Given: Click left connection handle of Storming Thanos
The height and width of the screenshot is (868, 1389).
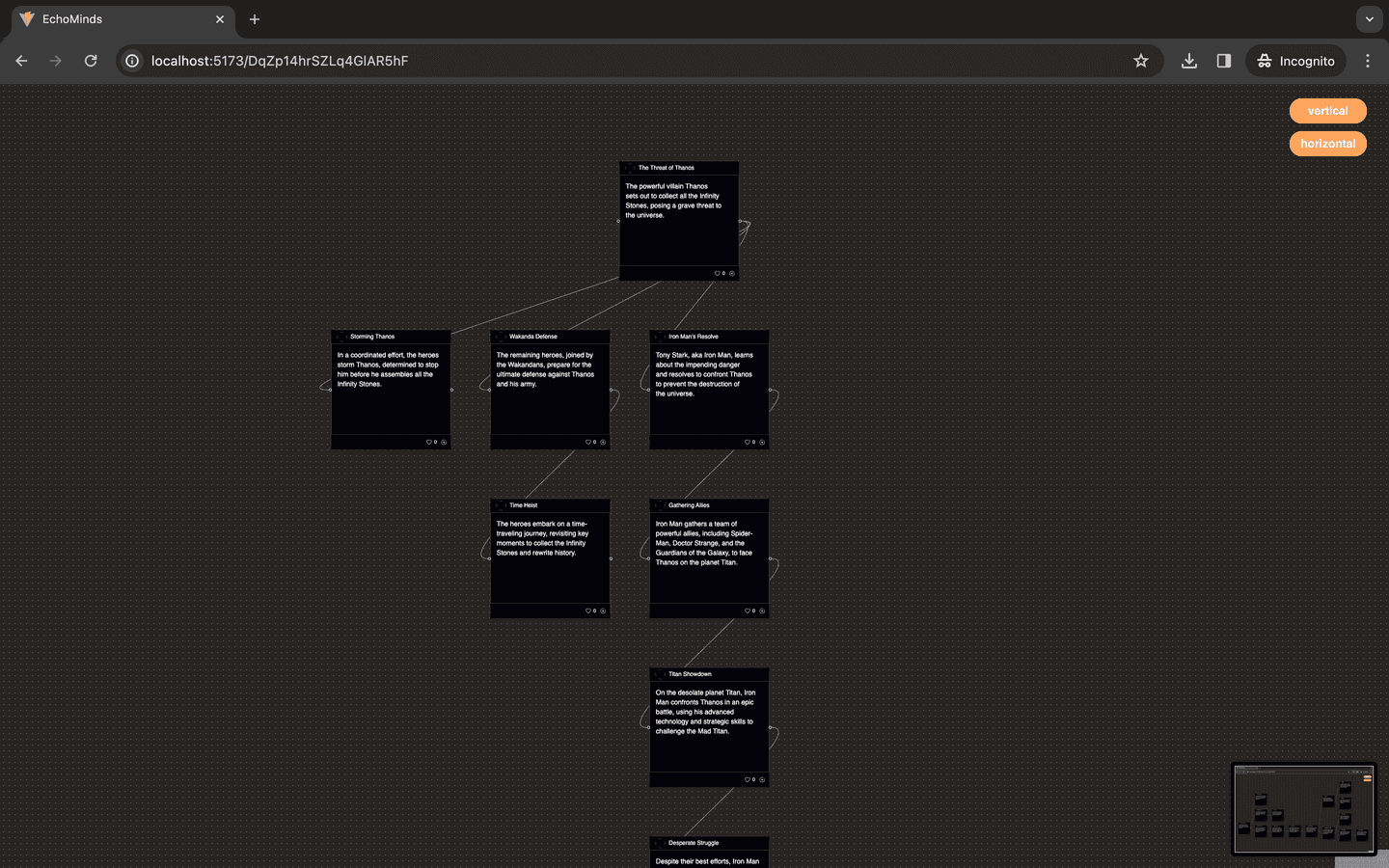Looking at the screenshot, I should point(331,390).
